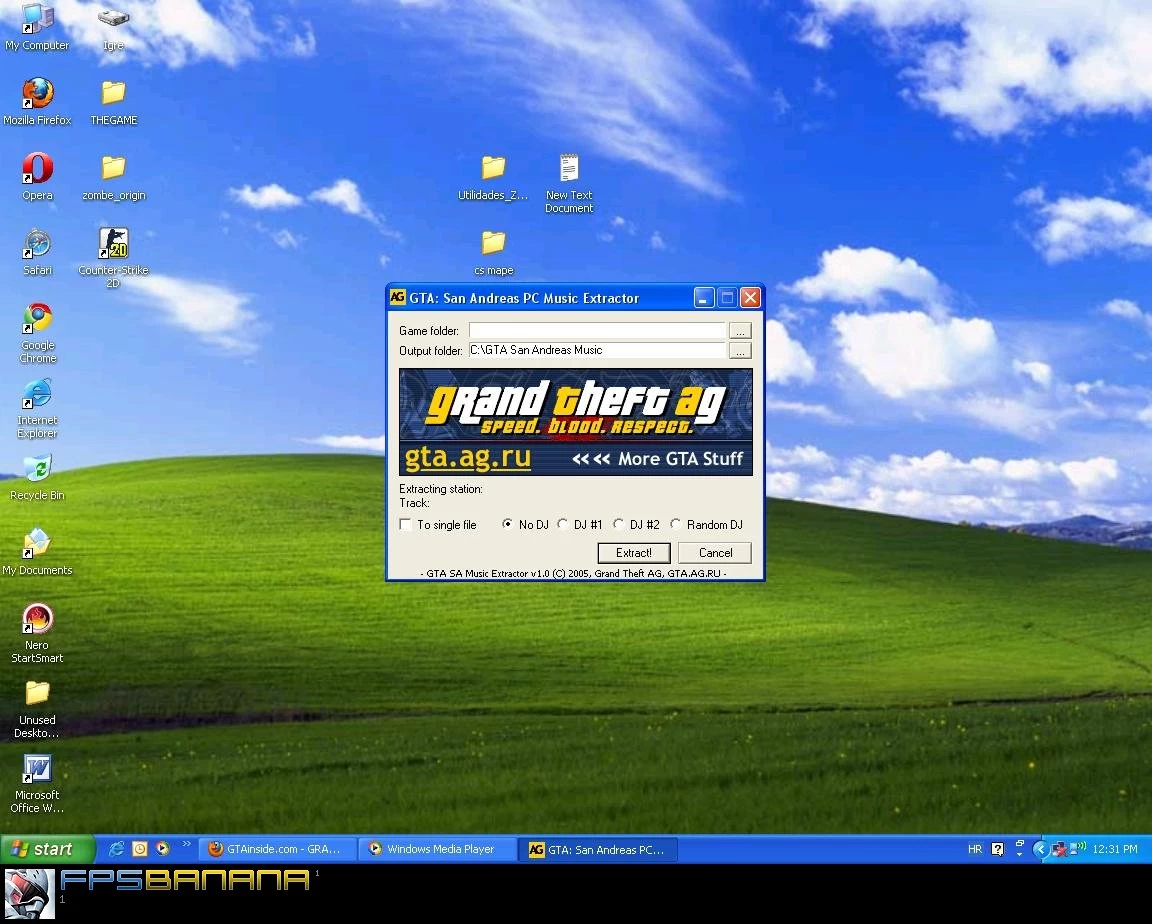
Task: Switch to Windows Media Player taskbar button
Action: (x=438, y=849)
